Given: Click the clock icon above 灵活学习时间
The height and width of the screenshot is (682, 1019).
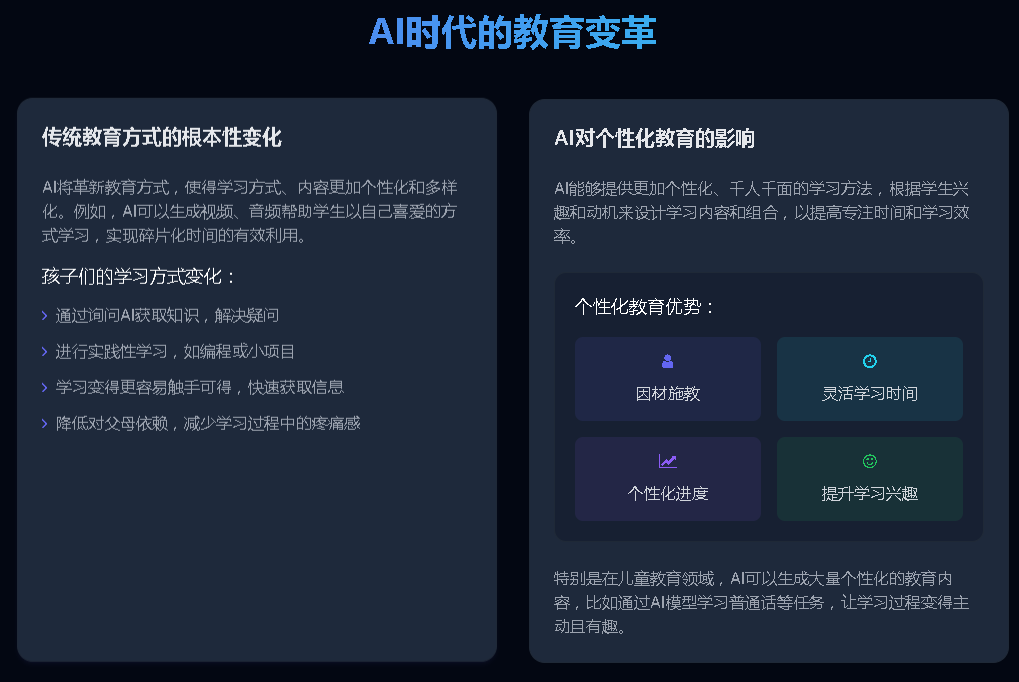Looking at the screenshot, I should coord(870,361).
